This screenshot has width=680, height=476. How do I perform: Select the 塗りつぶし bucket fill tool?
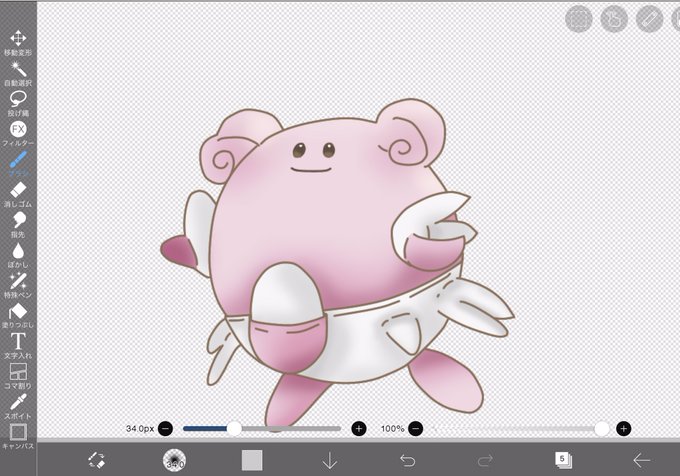tap(18, 316)
